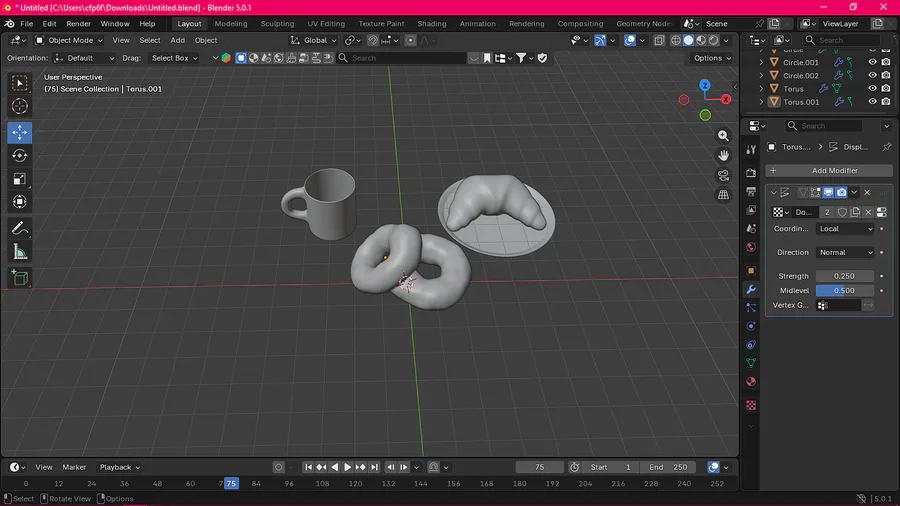
Task: Open the World properties tab
Action: 751,247
